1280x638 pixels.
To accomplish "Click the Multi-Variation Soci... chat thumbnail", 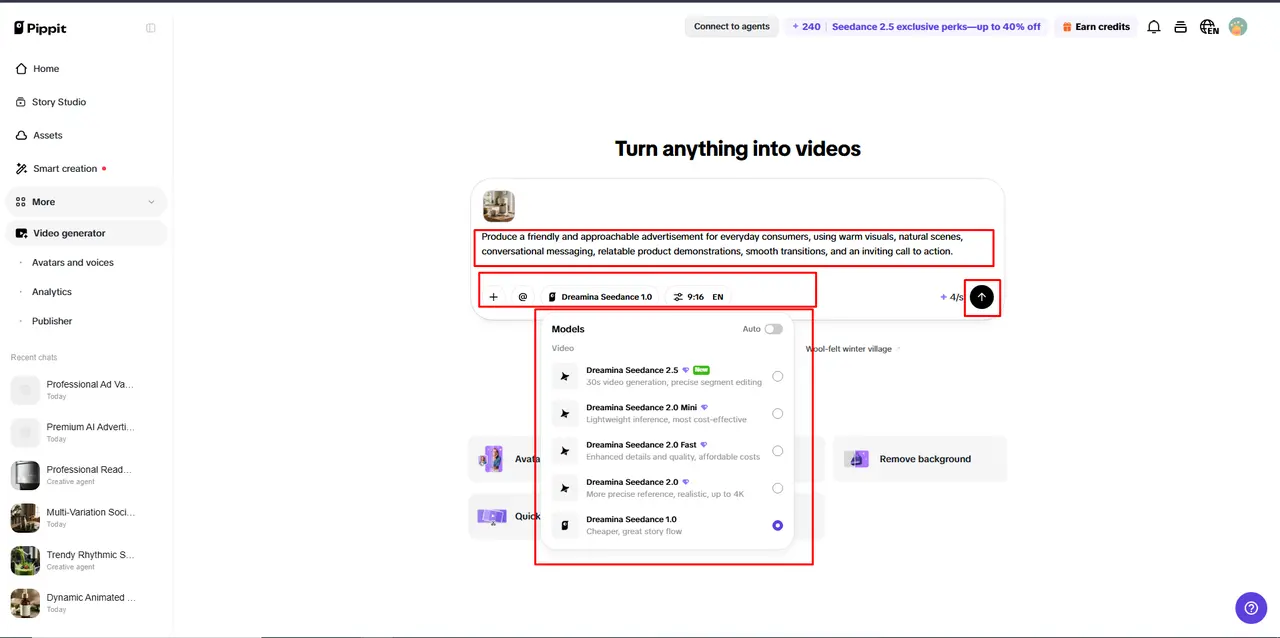I will point(25,518).
